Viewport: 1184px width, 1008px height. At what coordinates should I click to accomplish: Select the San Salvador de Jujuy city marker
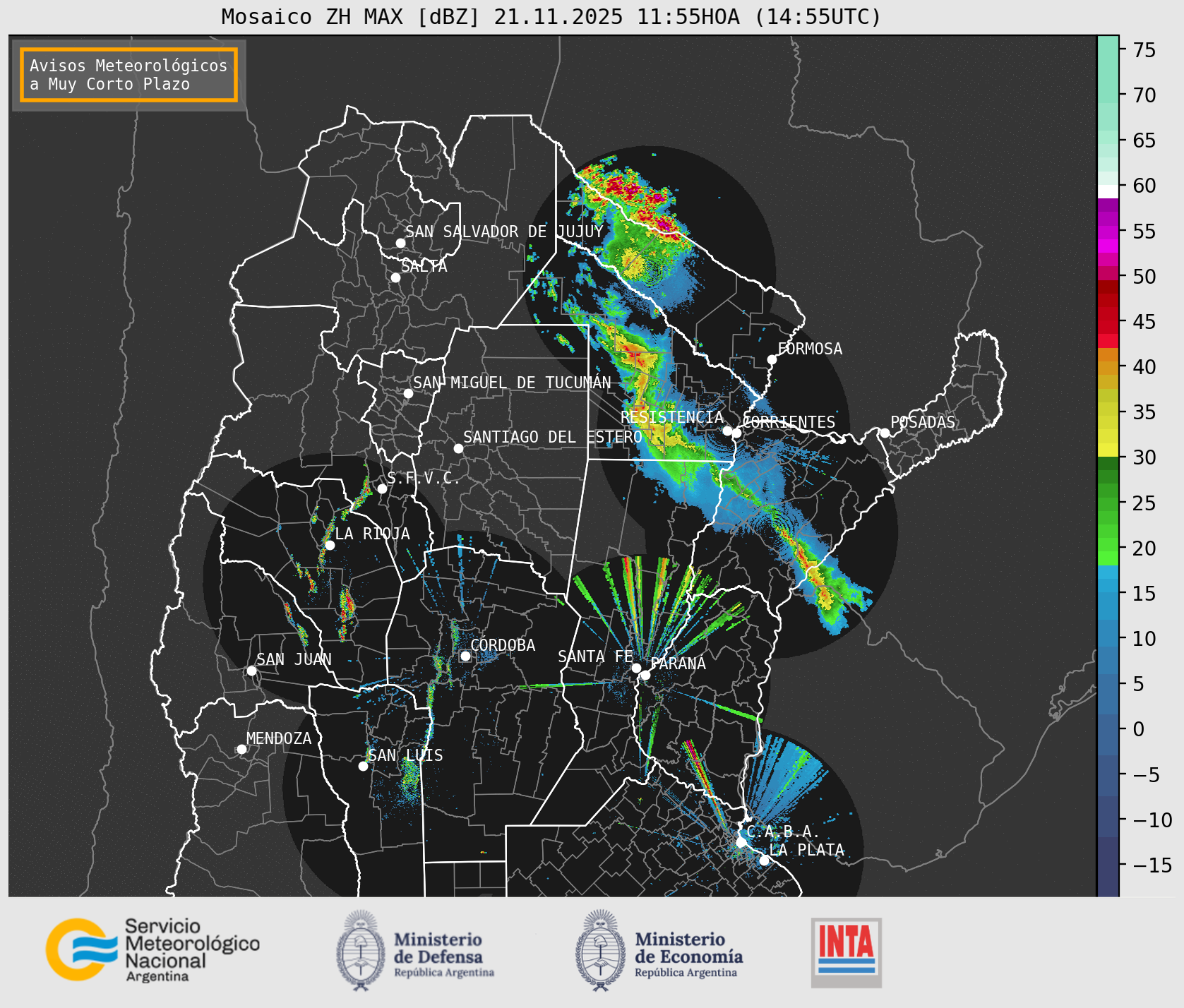point(400,243)
